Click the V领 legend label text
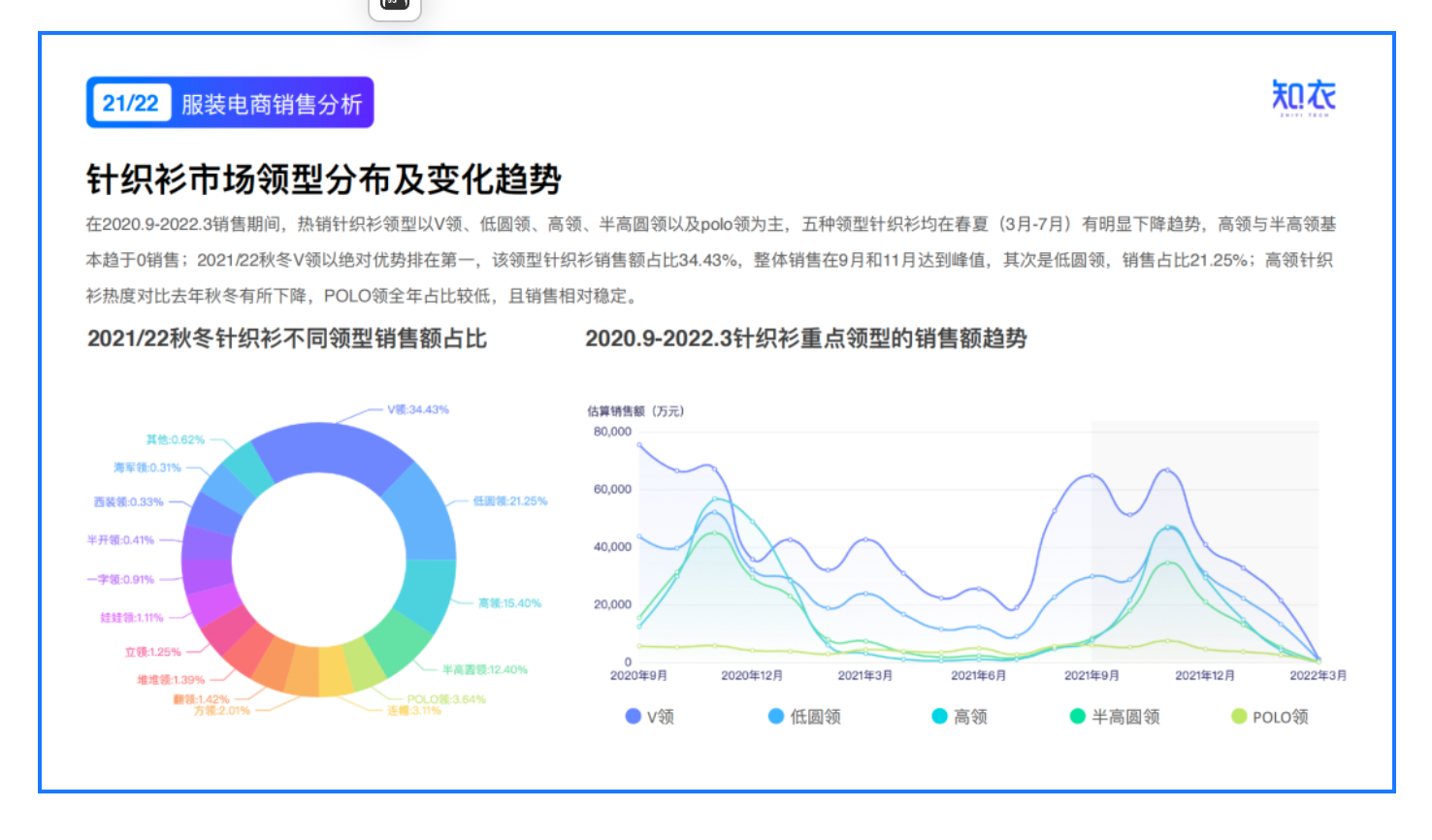Viewport: 1432px width, 840px height. click(x=661, y=717)
